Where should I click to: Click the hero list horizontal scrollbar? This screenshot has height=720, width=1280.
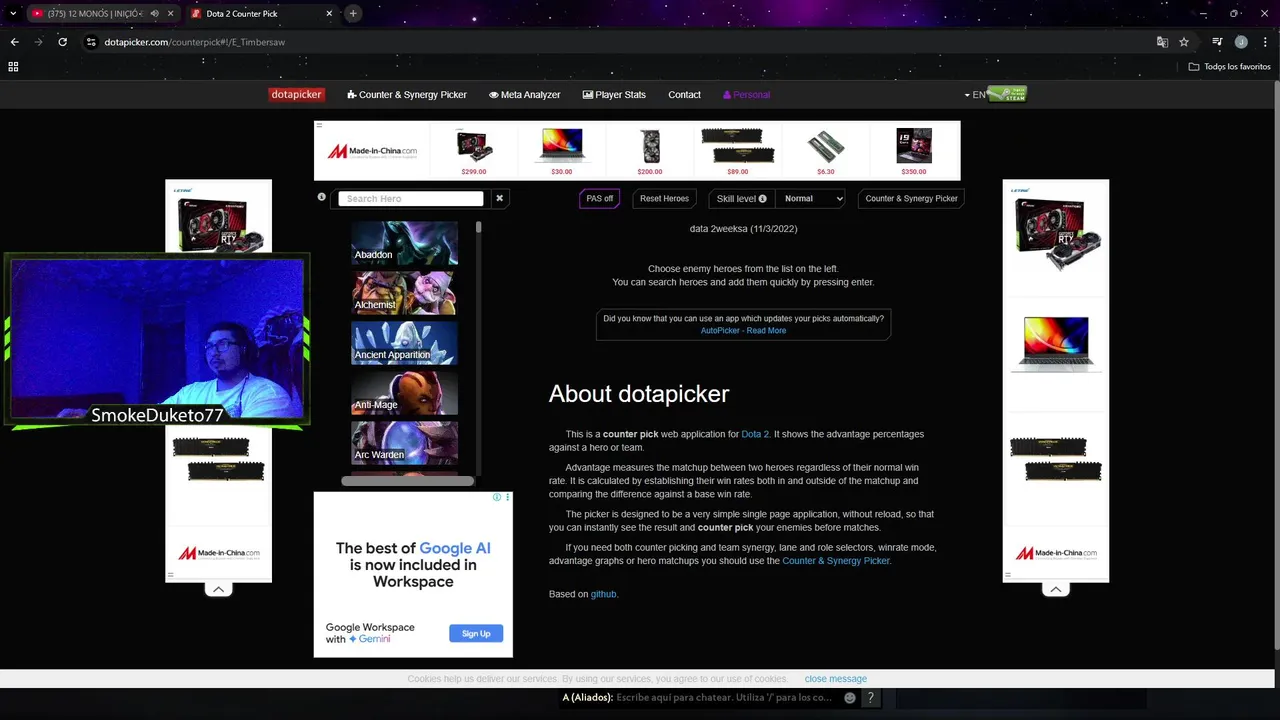point(407,481)
